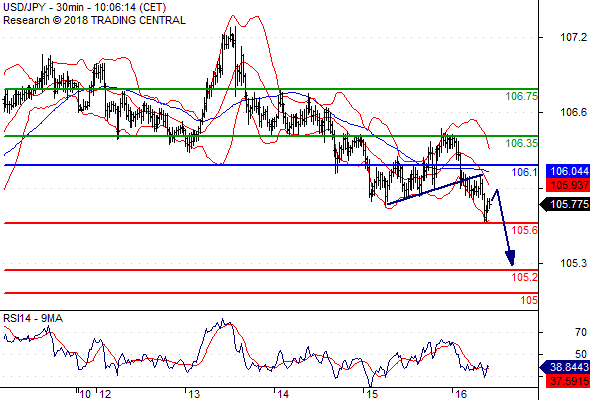Click the 13 date marker on time axis
Viewport: 590px width, 400px height.
point(194,394)
